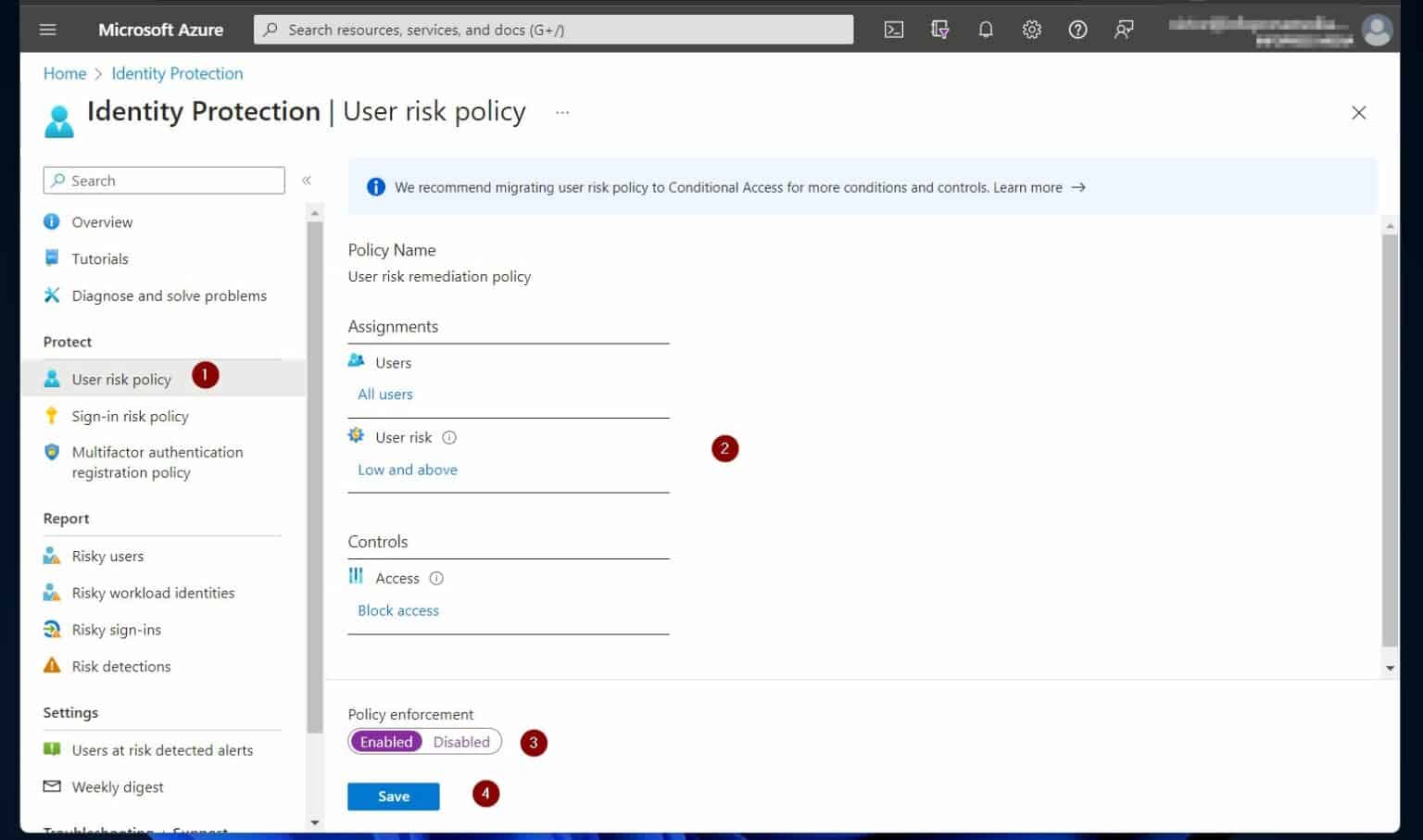The image size is (1423, 840).
Task: Show info tooltip beside Access
Action: (436, 579)
